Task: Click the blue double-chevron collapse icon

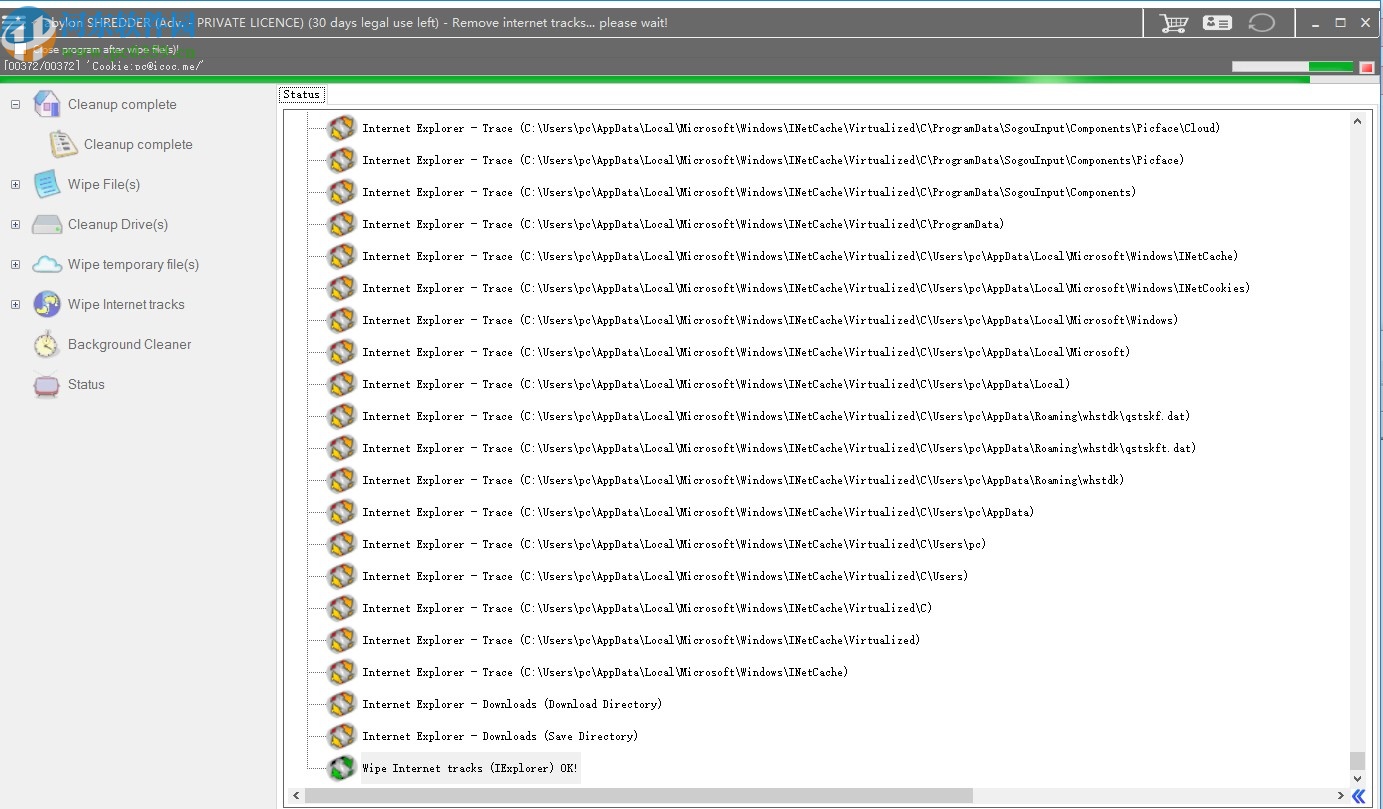Action: coord(1358,796)
